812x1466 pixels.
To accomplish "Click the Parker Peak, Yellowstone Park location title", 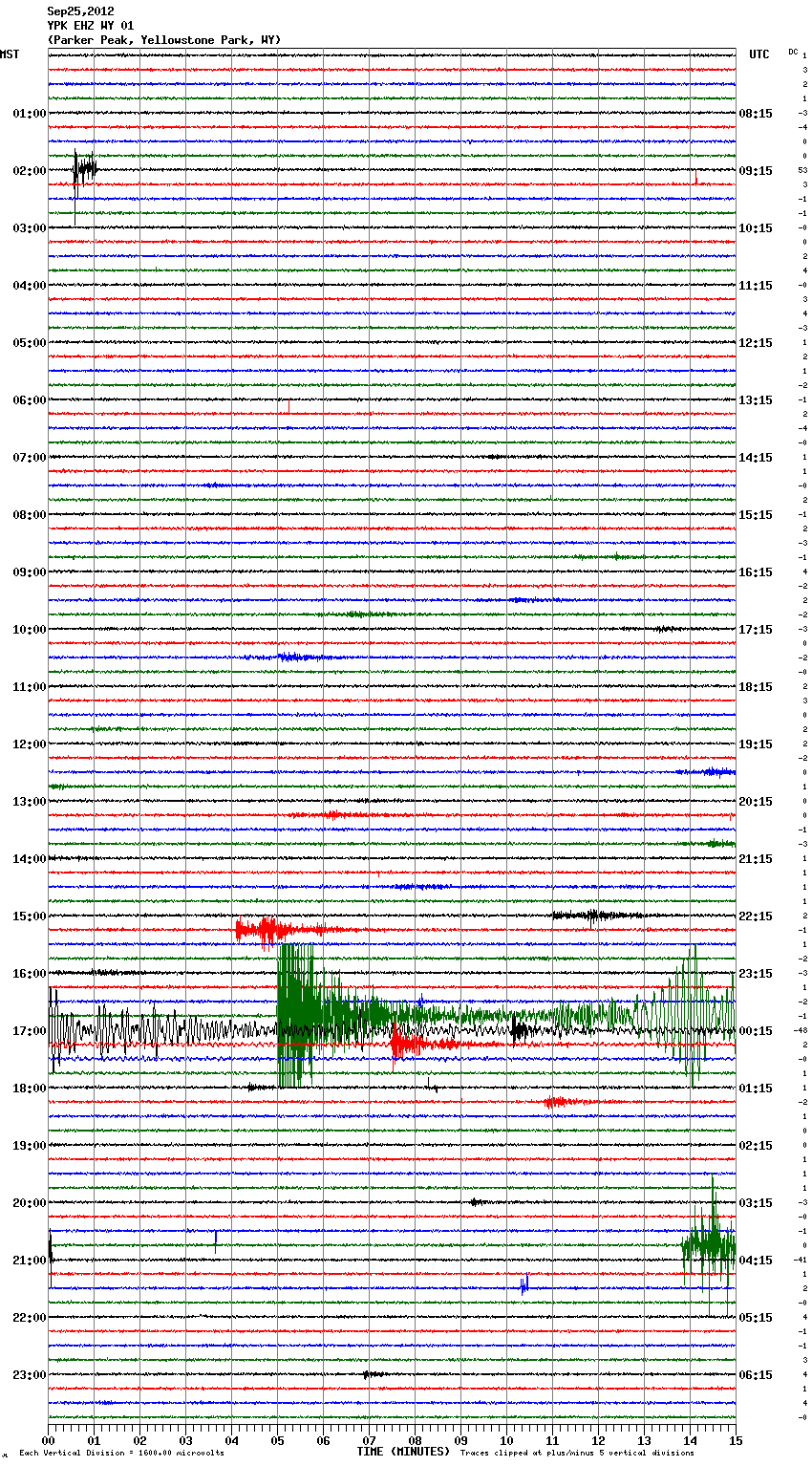I will [x=164, y=40].
